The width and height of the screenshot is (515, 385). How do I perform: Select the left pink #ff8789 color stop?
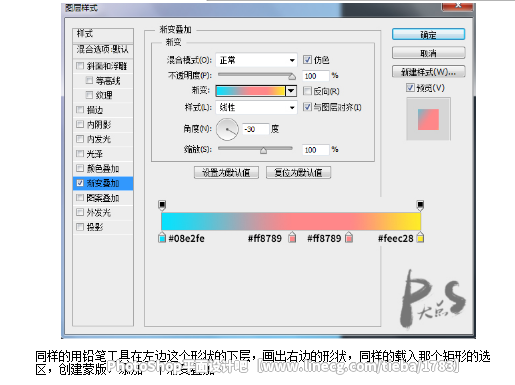coord(292,237)
